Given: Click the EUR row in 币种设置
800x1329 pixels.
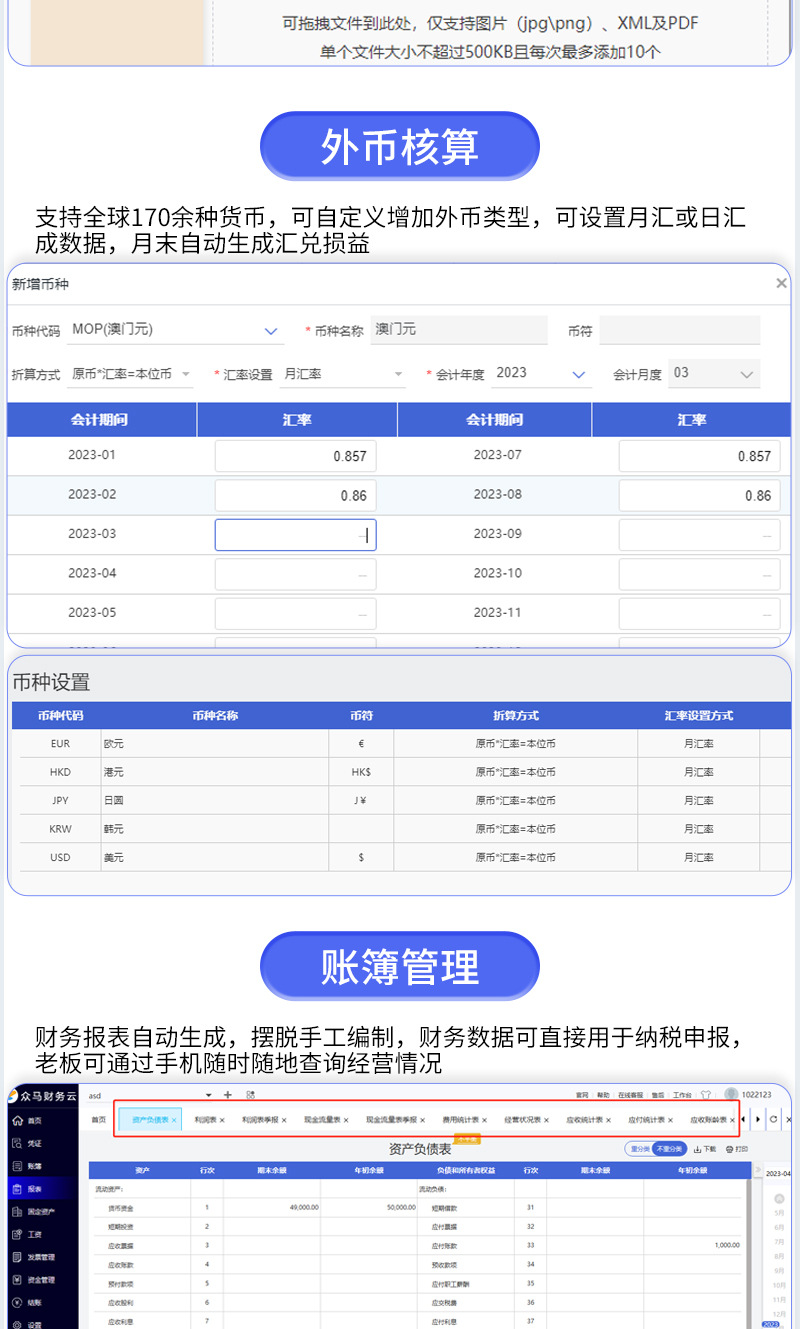Looking at the screenshot, I should click(x=405, y=744).
